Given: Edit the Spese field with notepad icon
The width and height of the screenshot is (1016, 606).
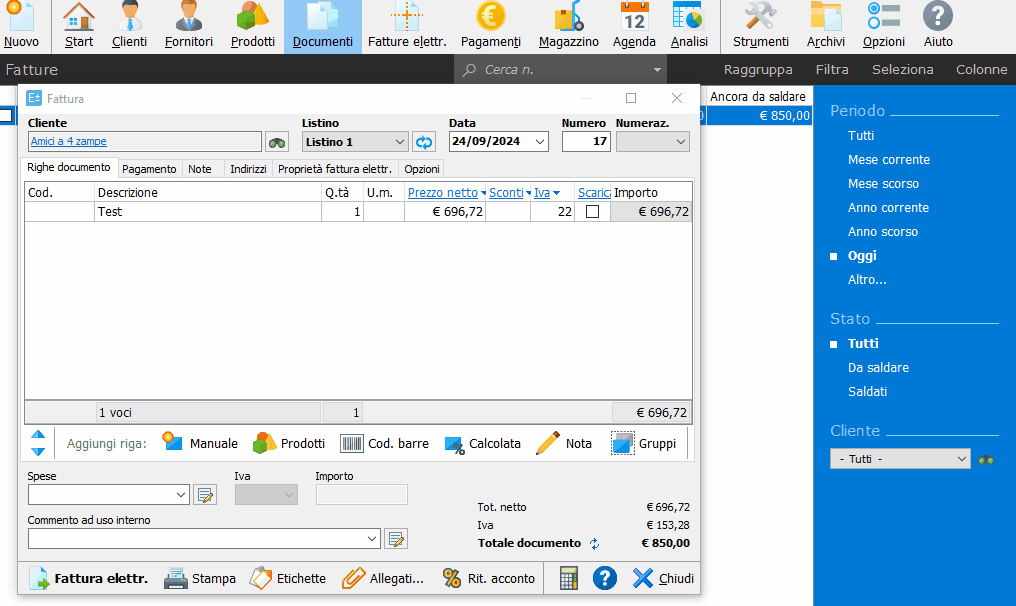Looking at the screenshot, I should click(205, 495).
